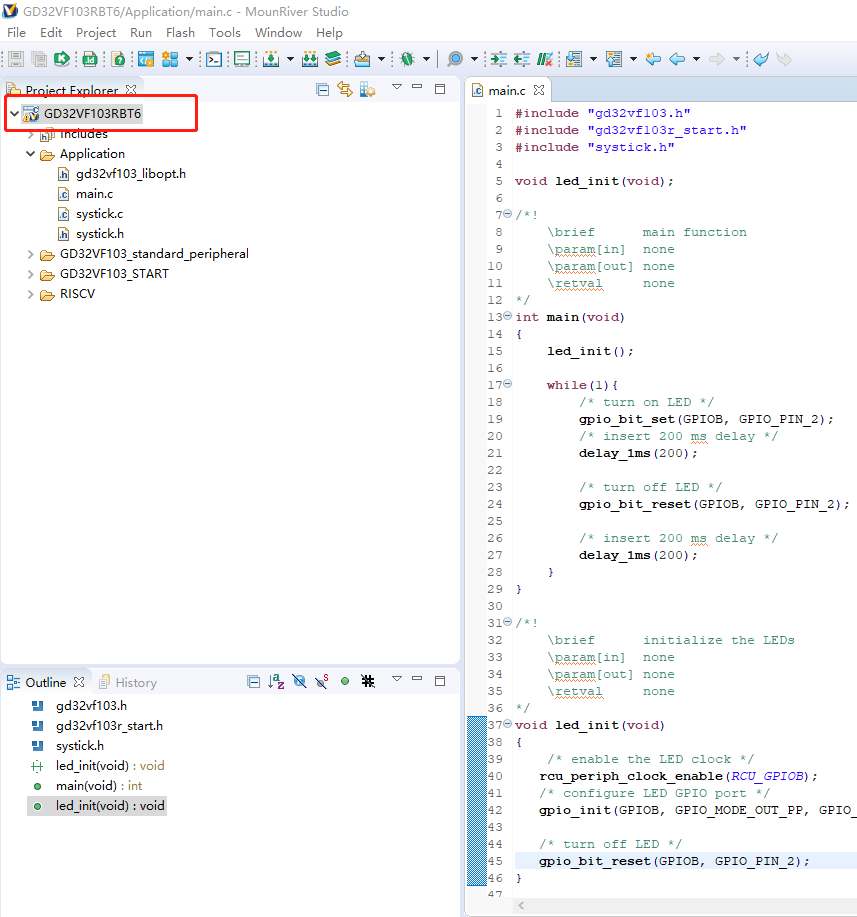Expand the Includes tree node
The height and width of the screenshot is (917, 857).
pyautogui.click(x=30, y=135)
